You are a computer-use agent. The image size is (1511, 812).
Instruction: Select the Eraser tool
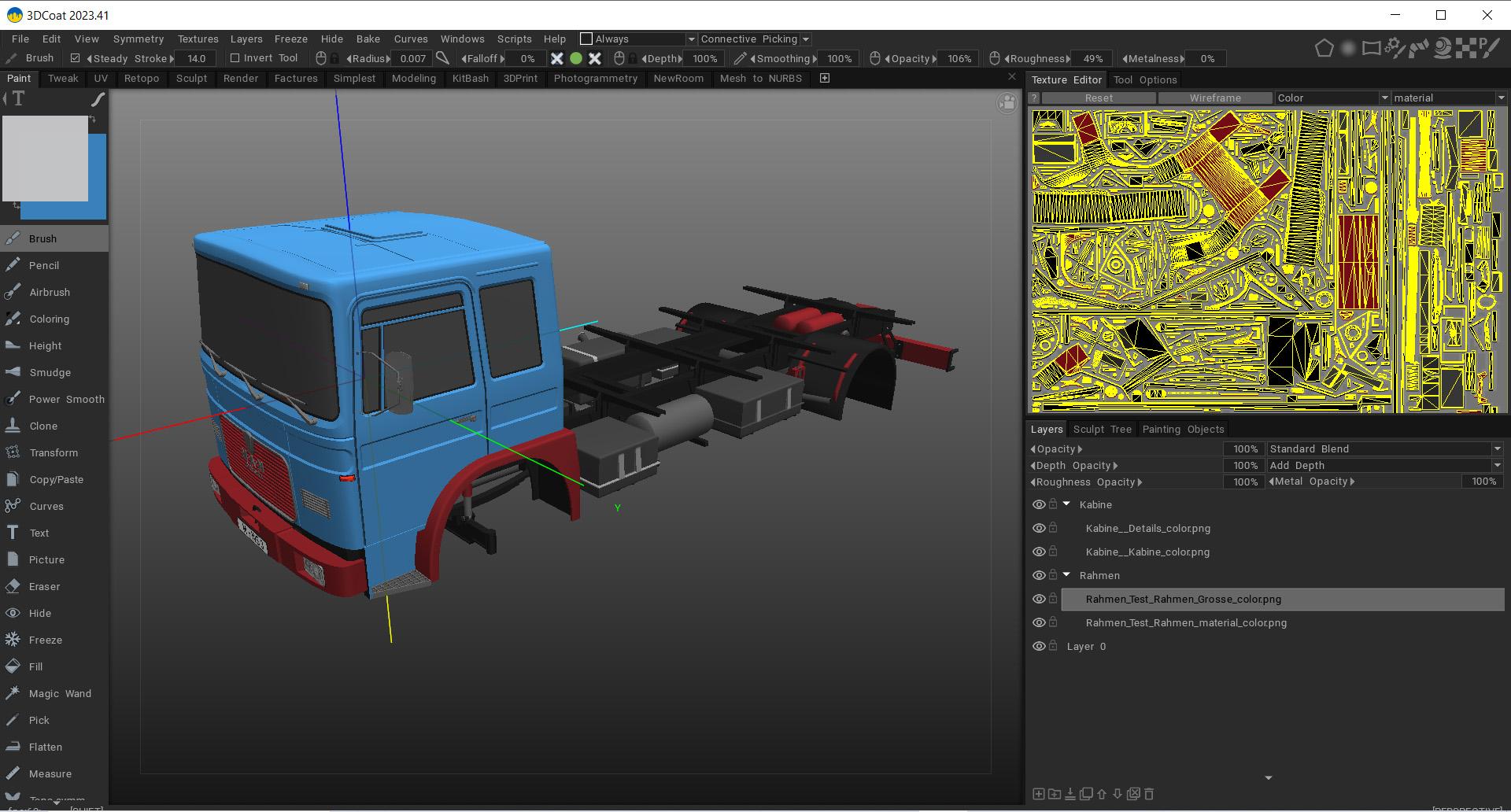54,586
